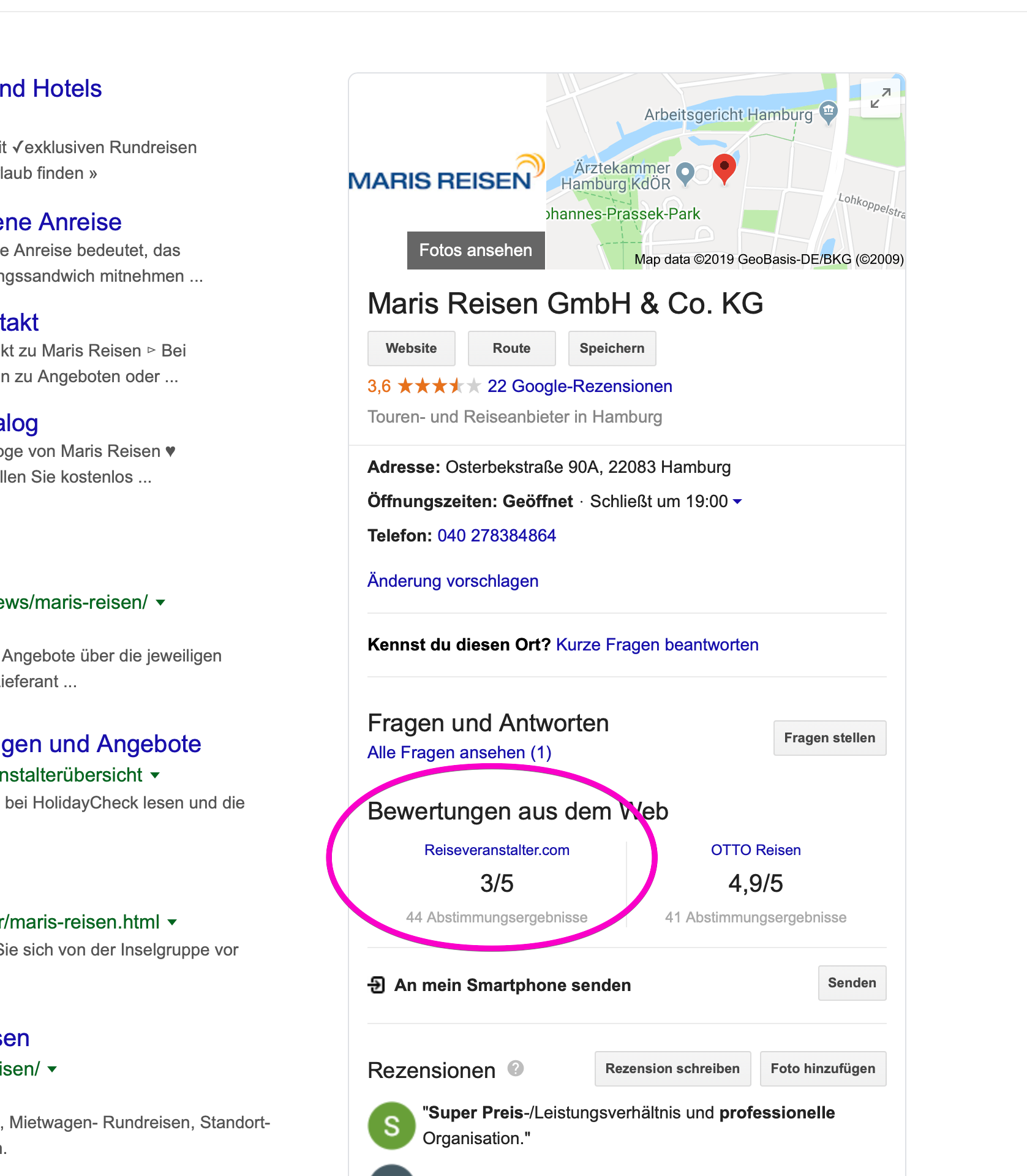
Task: Open Alle Fragen ansehen (1) link
Action: tap(459, 753)
